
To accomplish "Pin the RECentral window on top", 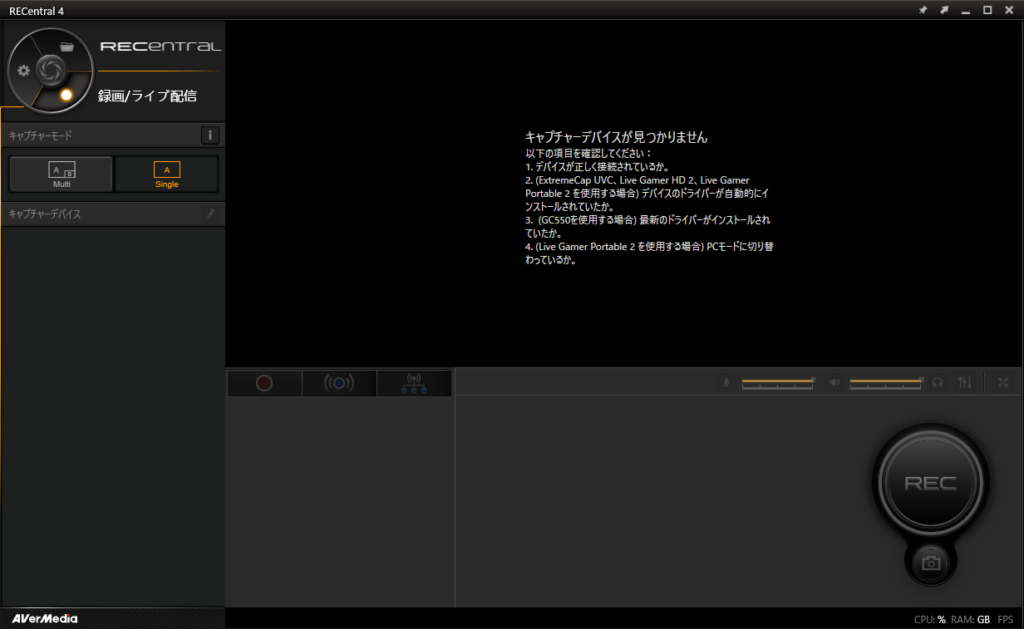I will click(x=923, y=10).
